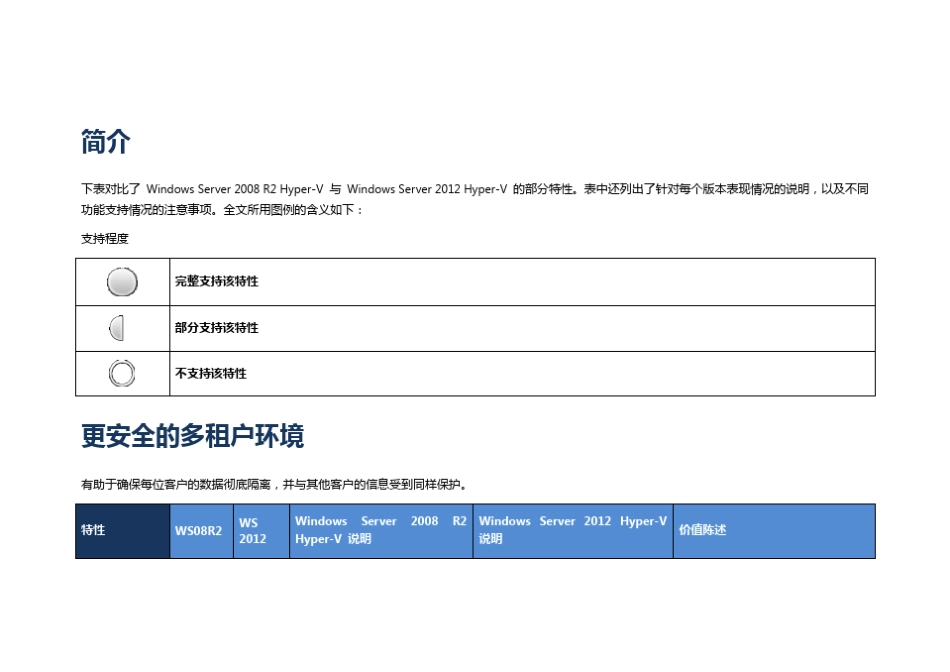The width and height of the screenshot is (950, 672).
Task: Click the 价值陈述 column header
Action: (x=774, y=531)
